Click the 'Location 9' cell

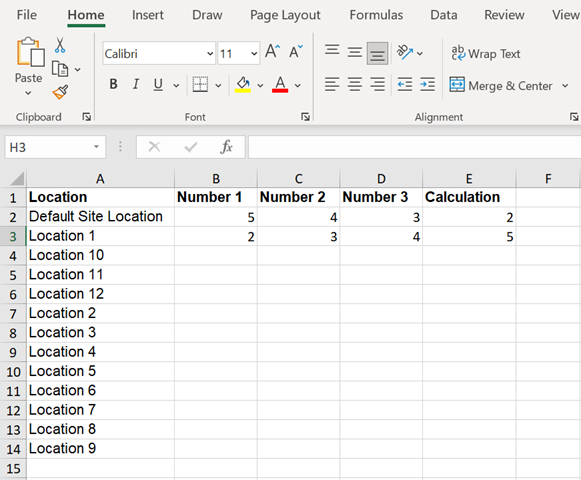(100, 448)
